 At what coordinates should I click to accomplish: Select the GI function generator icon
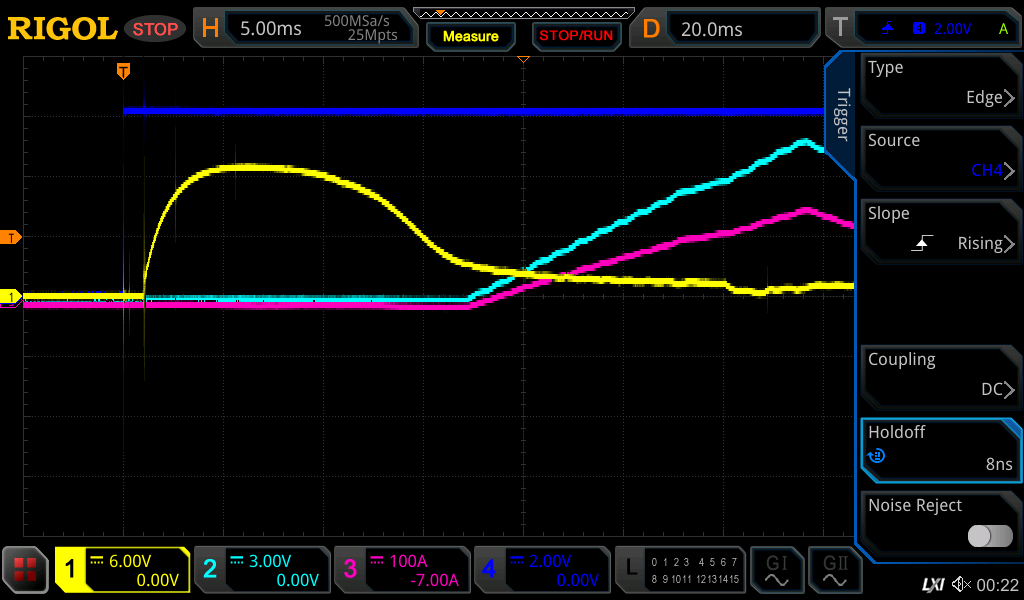777,570
